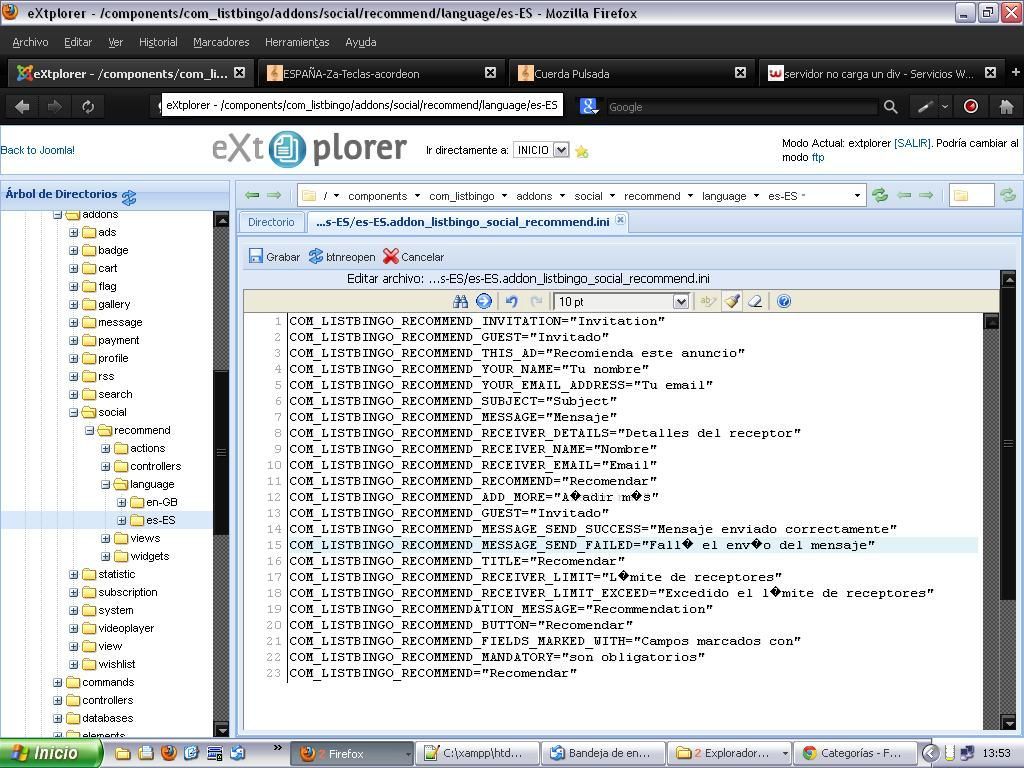Click the Google search engine selector icon
The height and width of the screenshot is (768, 1024).
click(x=589, y=106)
